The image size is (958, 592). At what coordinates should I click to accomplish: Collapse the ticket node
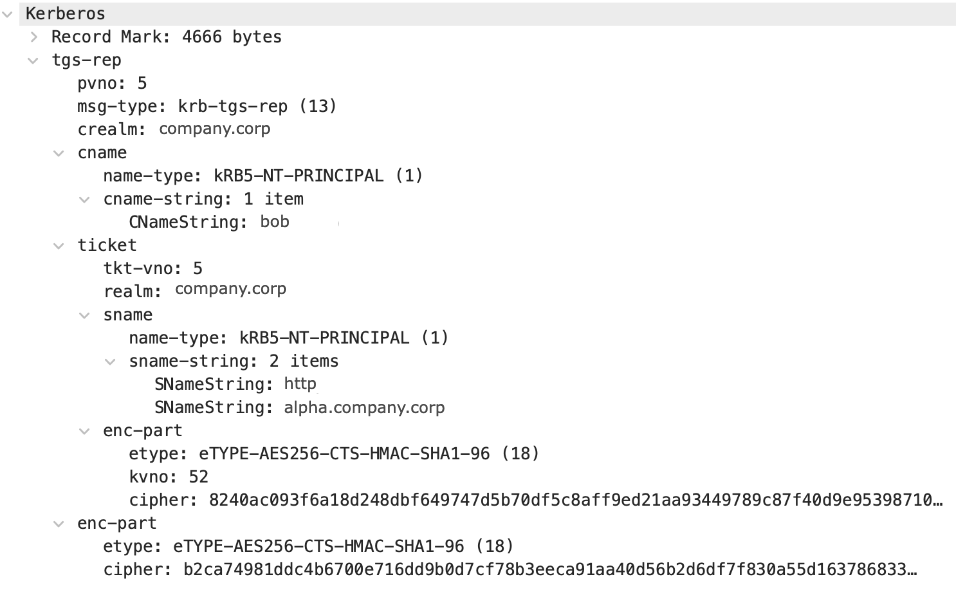point(59,246)
